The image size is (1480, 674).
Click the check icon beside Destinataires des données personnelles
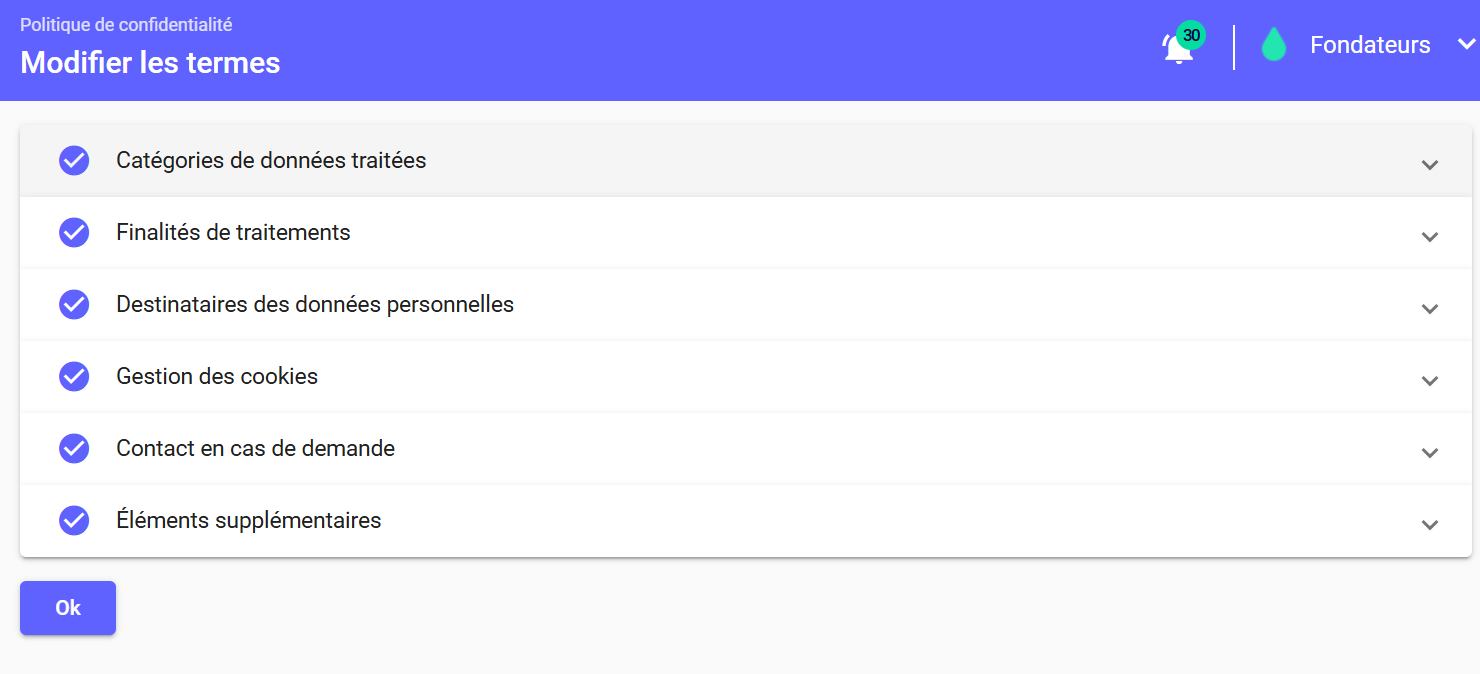click(74, 304)
